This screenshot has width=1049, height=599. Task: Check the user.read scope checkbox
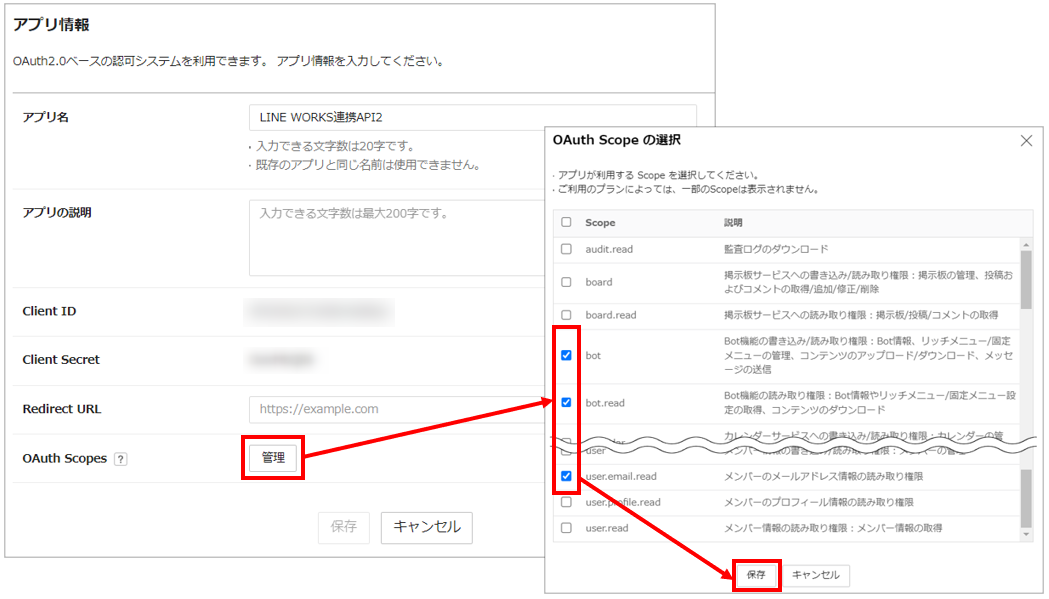pyautogui.click(x=566, y=528)
